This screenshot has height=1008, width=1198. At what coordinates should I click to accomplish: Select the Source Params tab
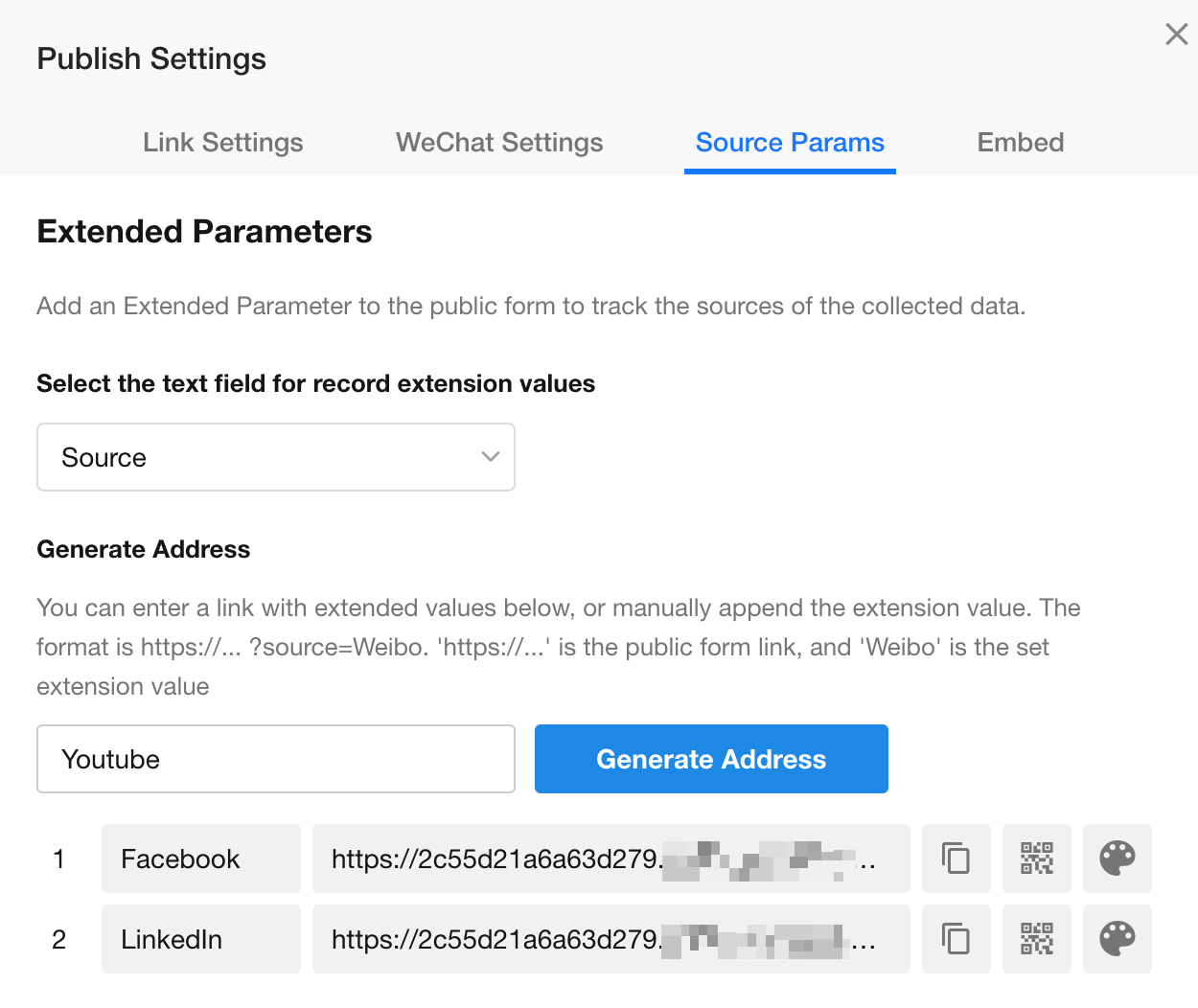(x=790, y=143)
